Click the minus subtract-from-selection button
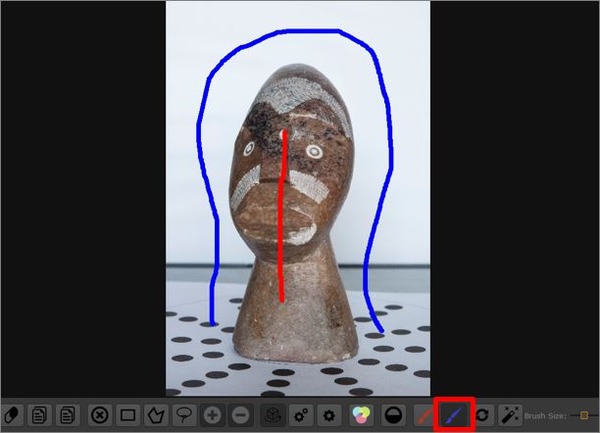The height and width of the screenshot is (433, 600). click(x=241, y=415)
